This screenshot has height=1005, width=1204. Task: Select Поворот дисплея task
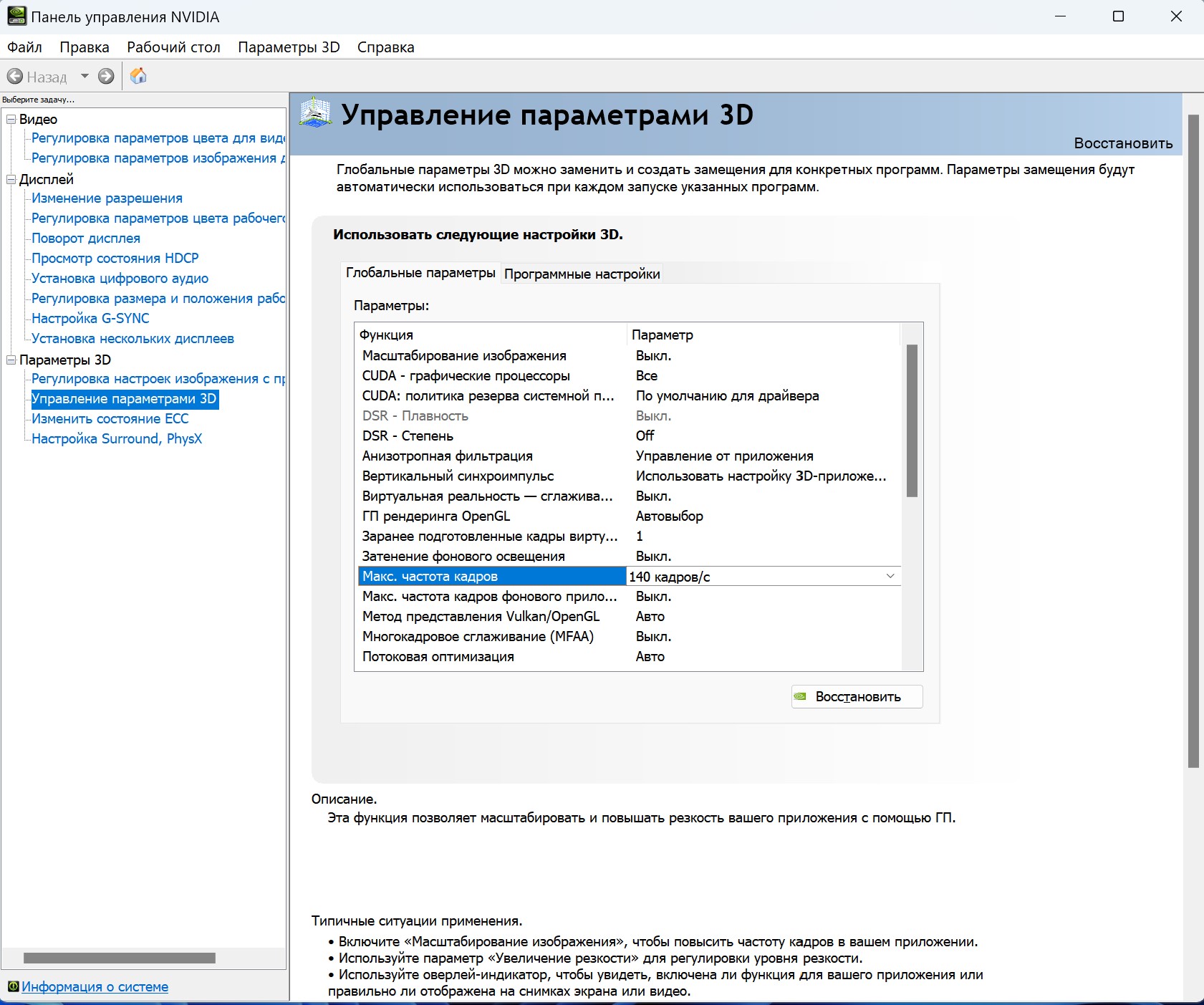click(x=86, y=239)
